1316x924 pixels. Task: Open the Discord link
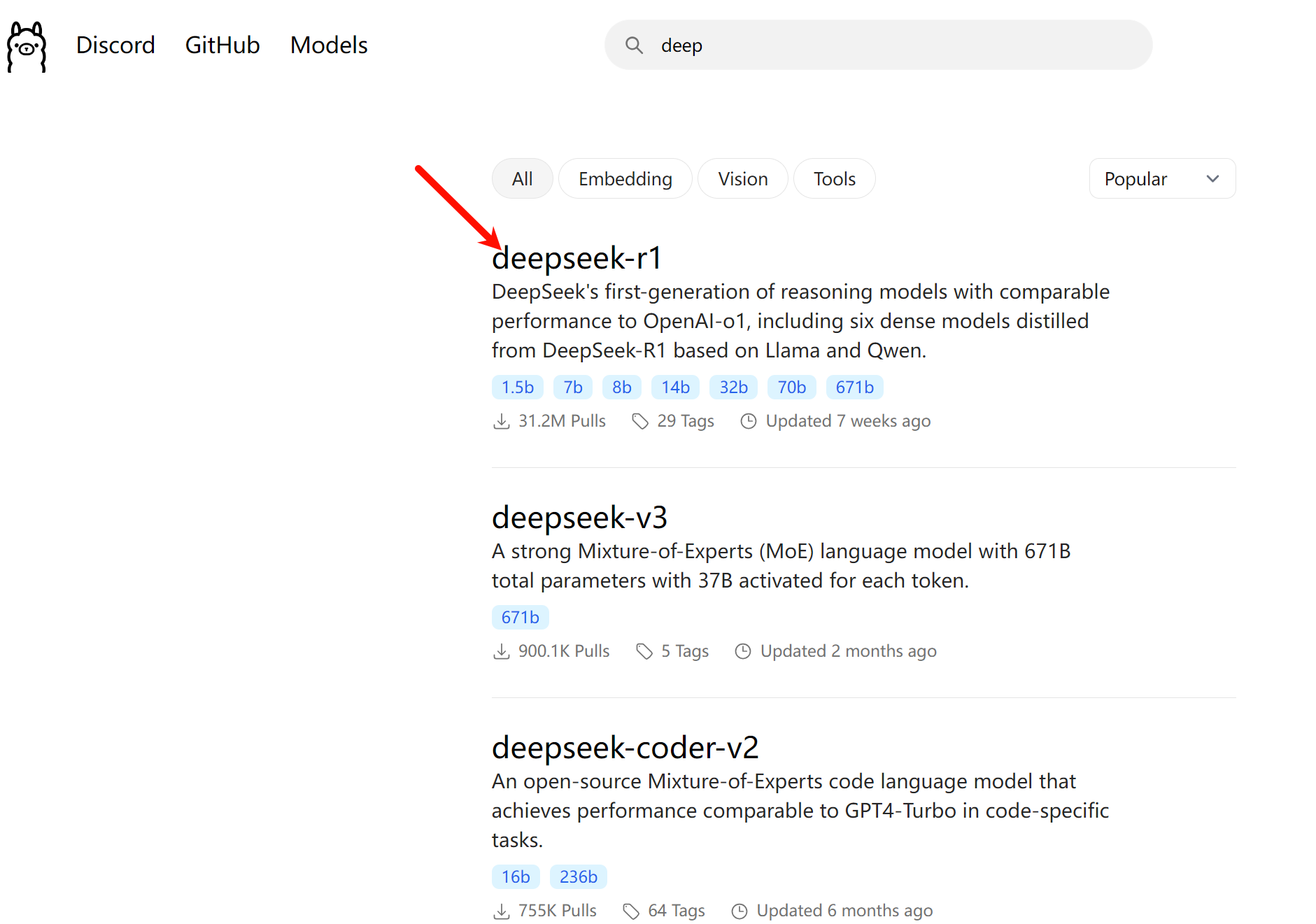coord(115,45)
